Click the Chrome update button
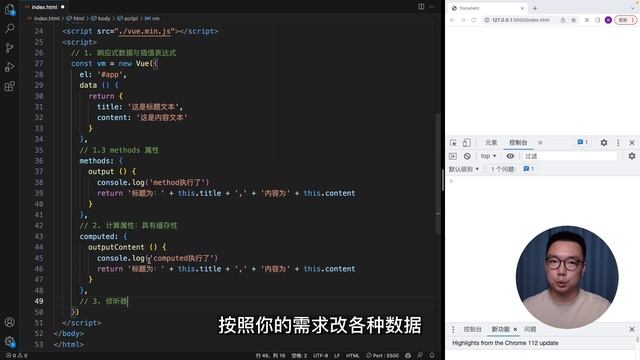640x360 pixels. (626, 20)
